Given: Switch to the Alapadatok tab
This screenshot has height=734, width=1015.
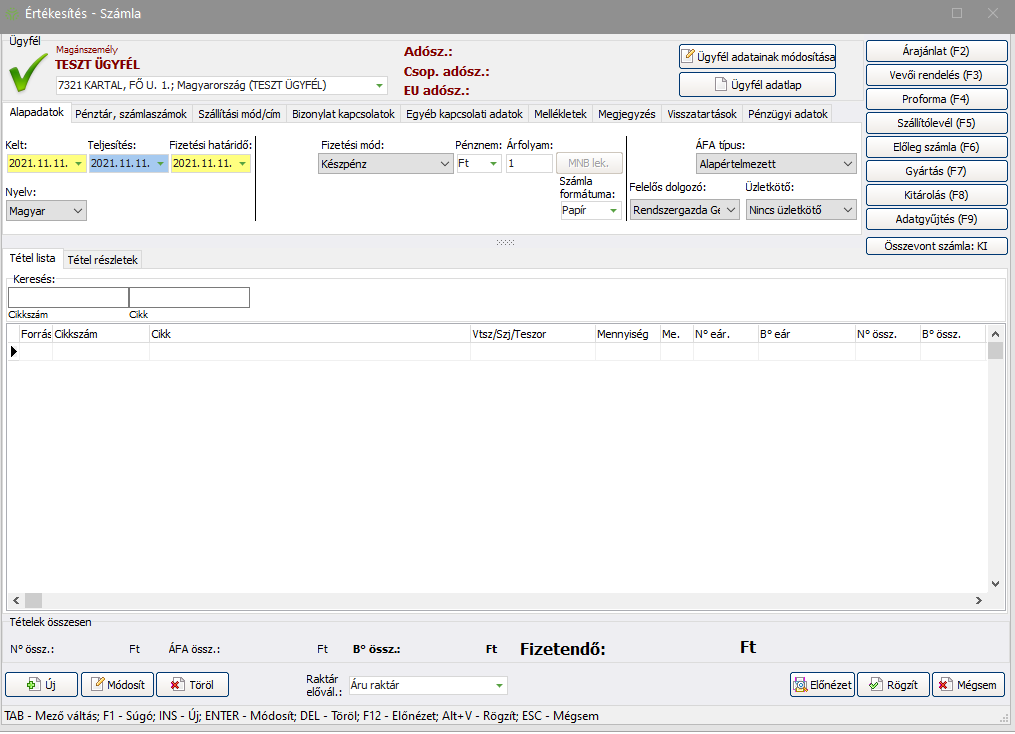Looking at the screenshot, I should coord(37,112).
